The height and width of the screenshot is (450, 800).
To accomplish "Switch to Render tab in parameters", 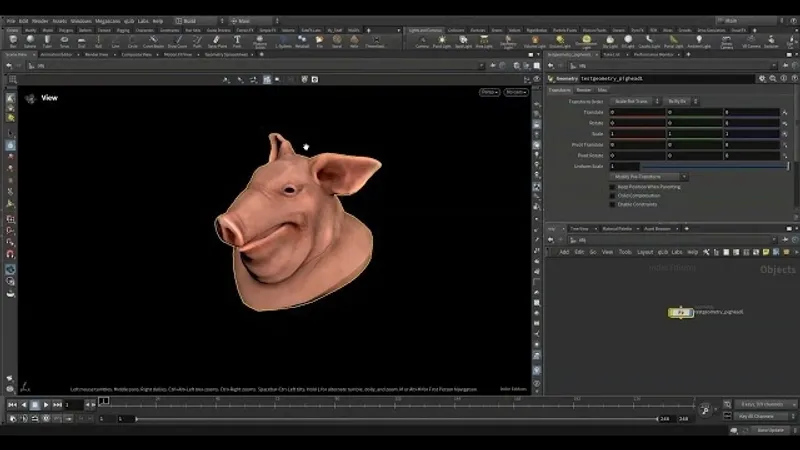I will 584,90.
